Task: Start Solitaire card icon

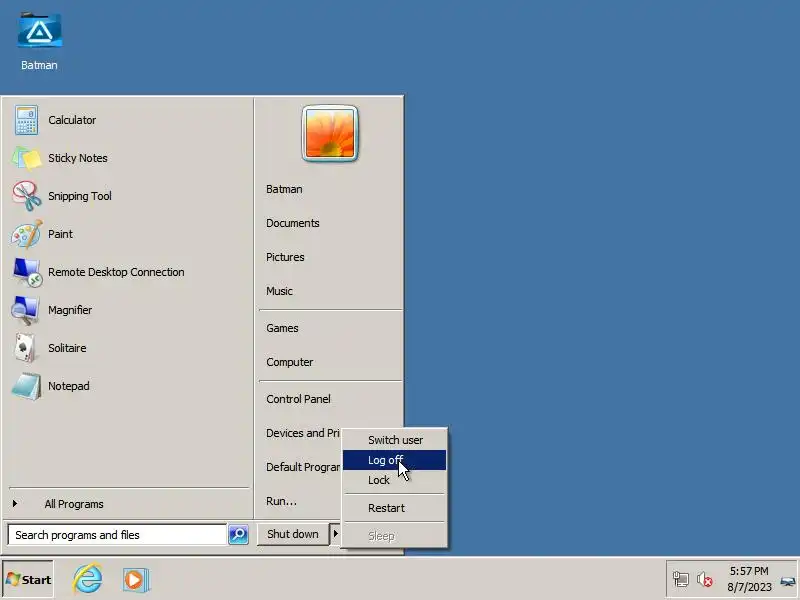Action: click(25, 348)
